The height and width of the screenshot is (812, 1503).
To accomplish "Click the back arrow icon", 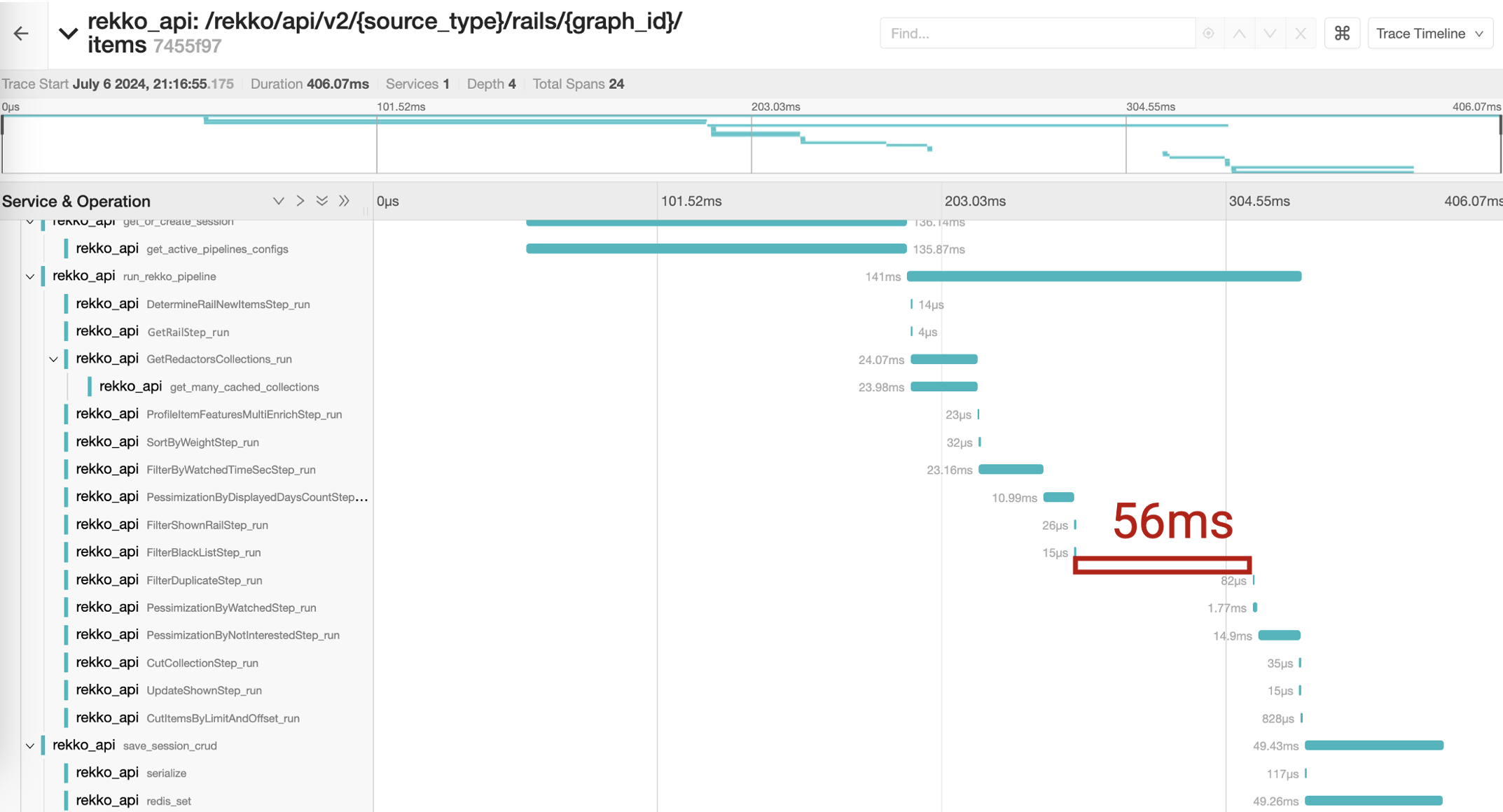I will pyautogui.click(x=21, y=33).
